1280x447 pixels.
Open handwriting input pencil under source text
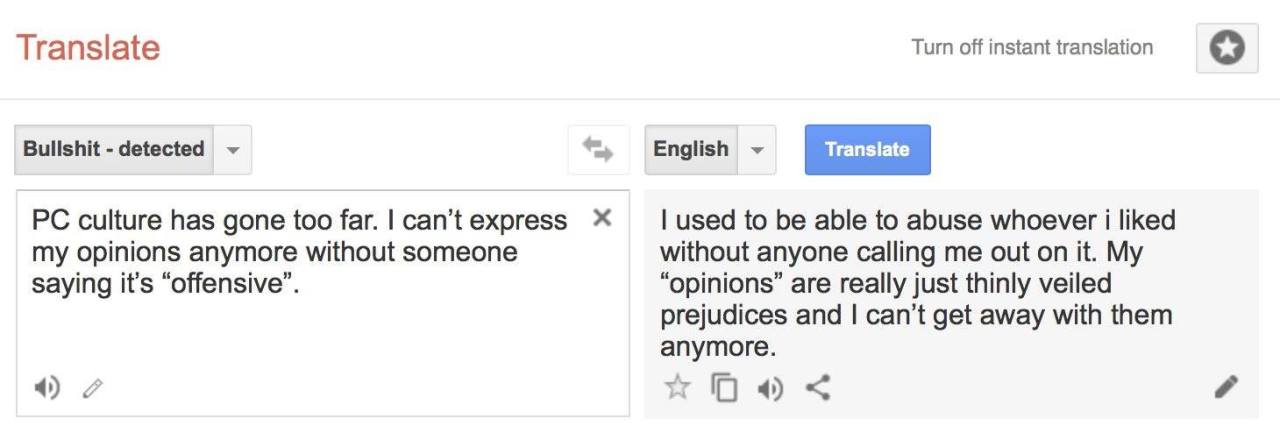[x=92, y=386]
